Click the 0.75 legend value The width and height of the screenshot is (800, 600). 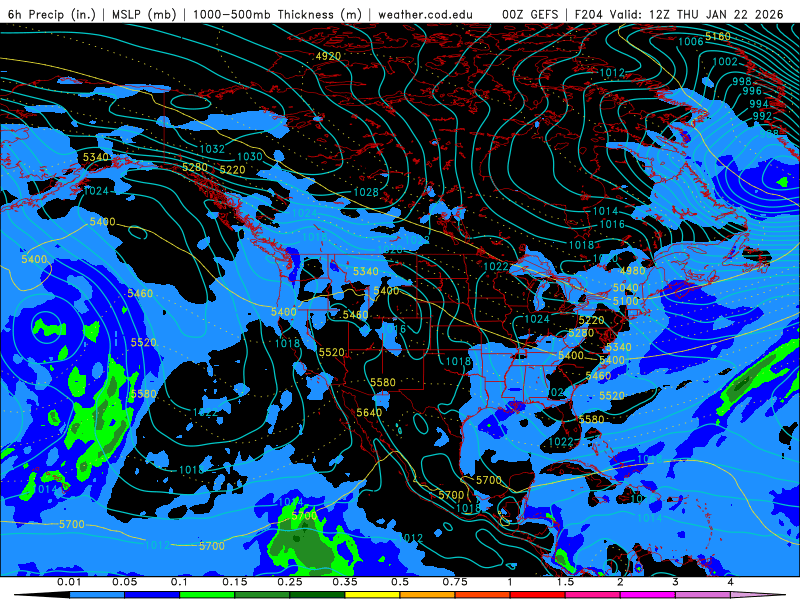455,582
